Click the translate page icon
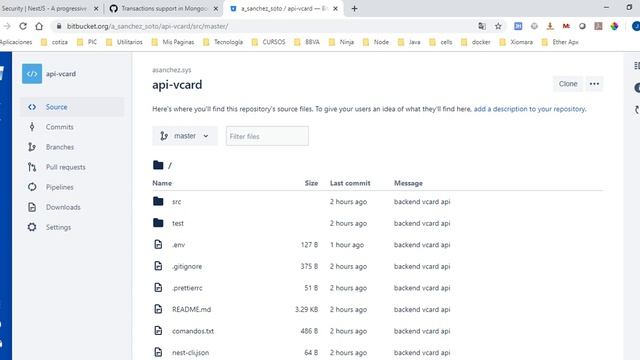This screenshot has height=360, width=640. pyautogui.click(x=482, y=26)
